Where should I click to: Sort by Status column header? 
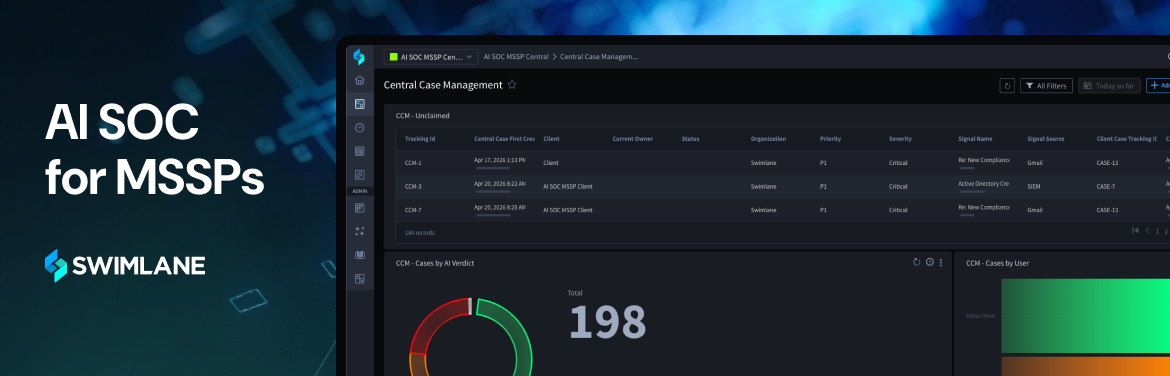click(x=690, y=139)
